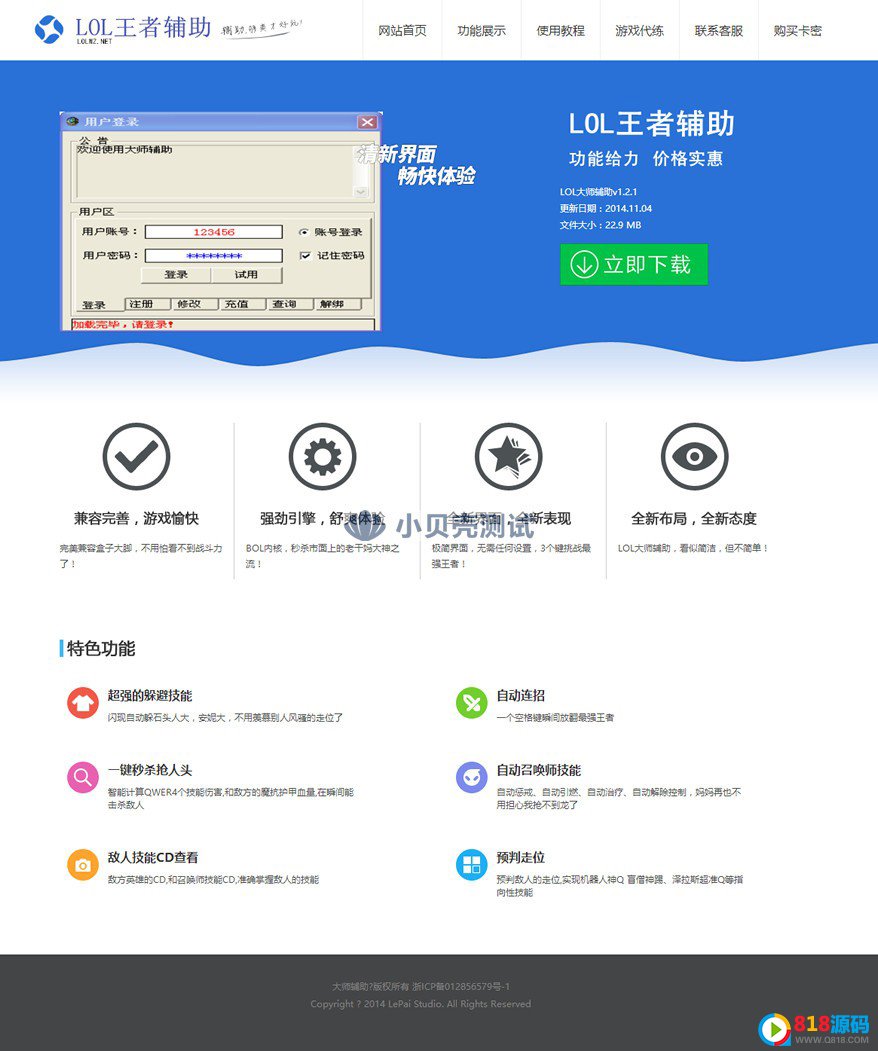Focus the 用户密码 password field
The height and width of the screenshot is (1051, 878).
214,255
